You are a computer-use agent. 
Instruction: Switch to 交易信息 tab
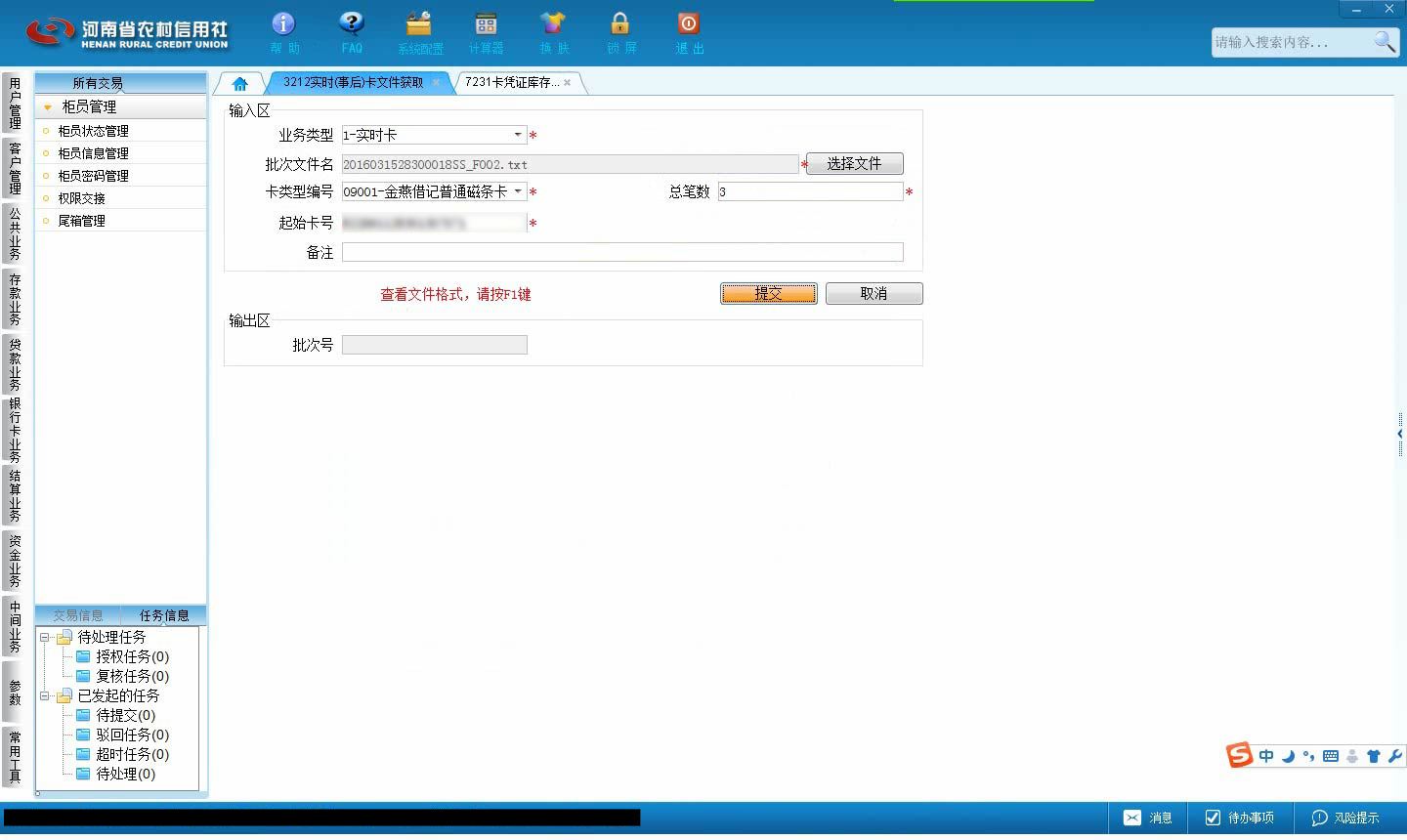(x=78, y=615)
